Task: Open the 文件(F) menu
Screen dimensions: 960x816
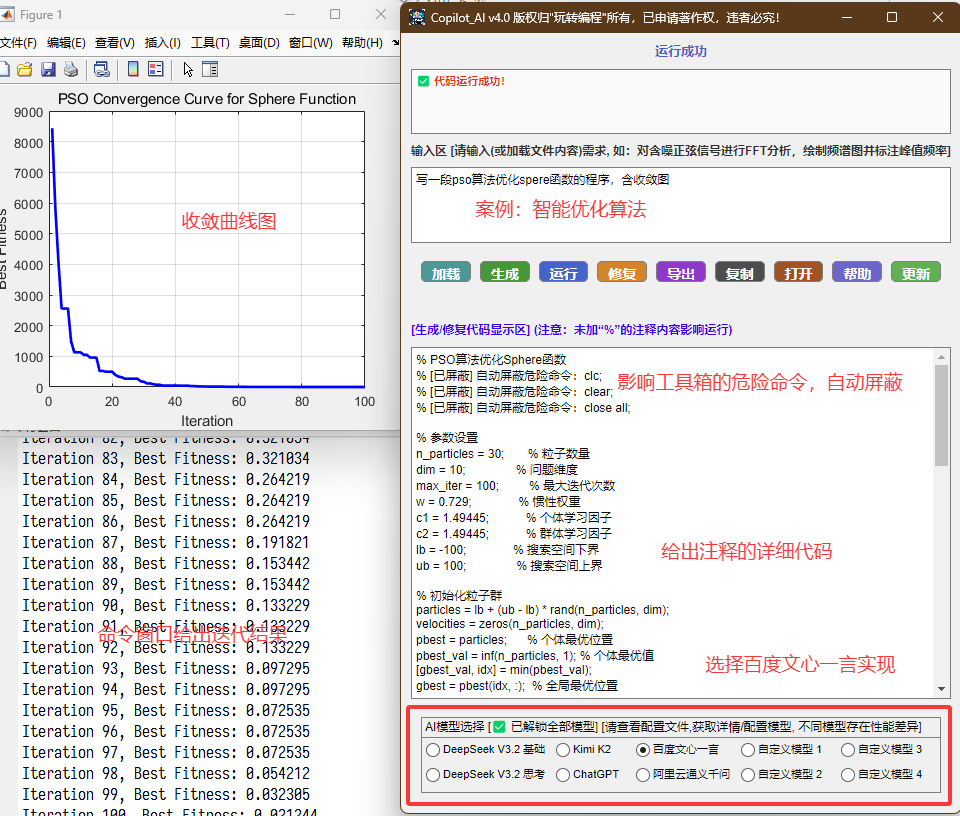Action: tap(17, 43)
